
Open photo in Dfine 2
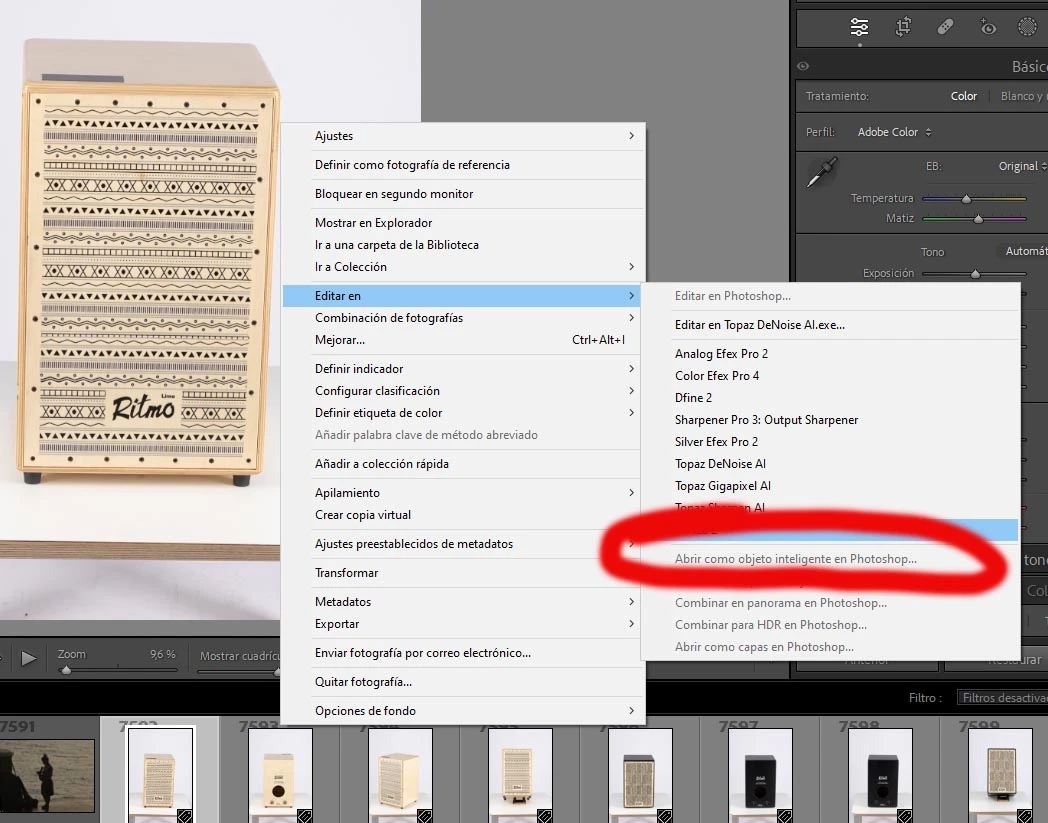tap(831, 398)
